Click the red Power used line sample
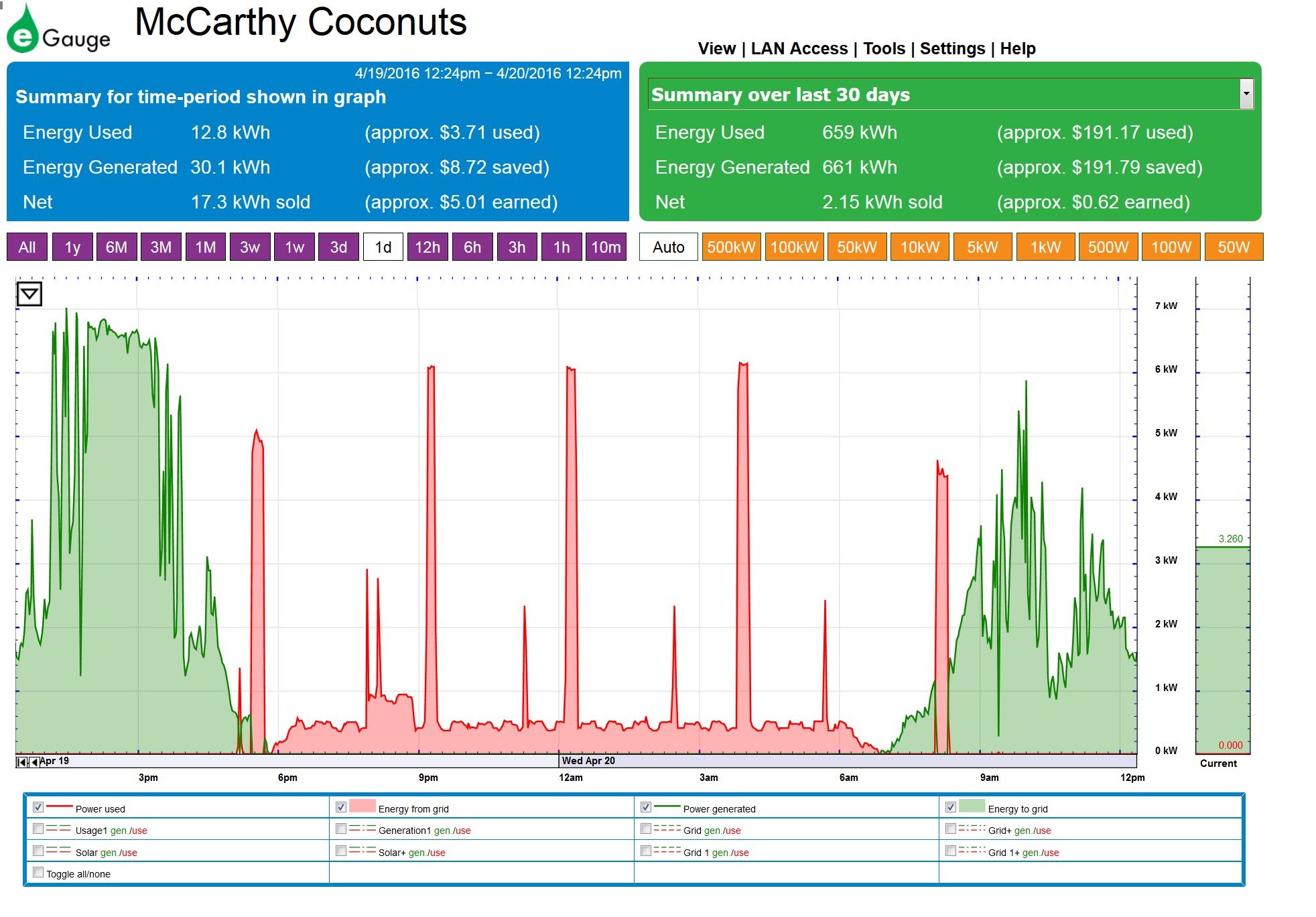1316x917 pixels. coord(59,806)
